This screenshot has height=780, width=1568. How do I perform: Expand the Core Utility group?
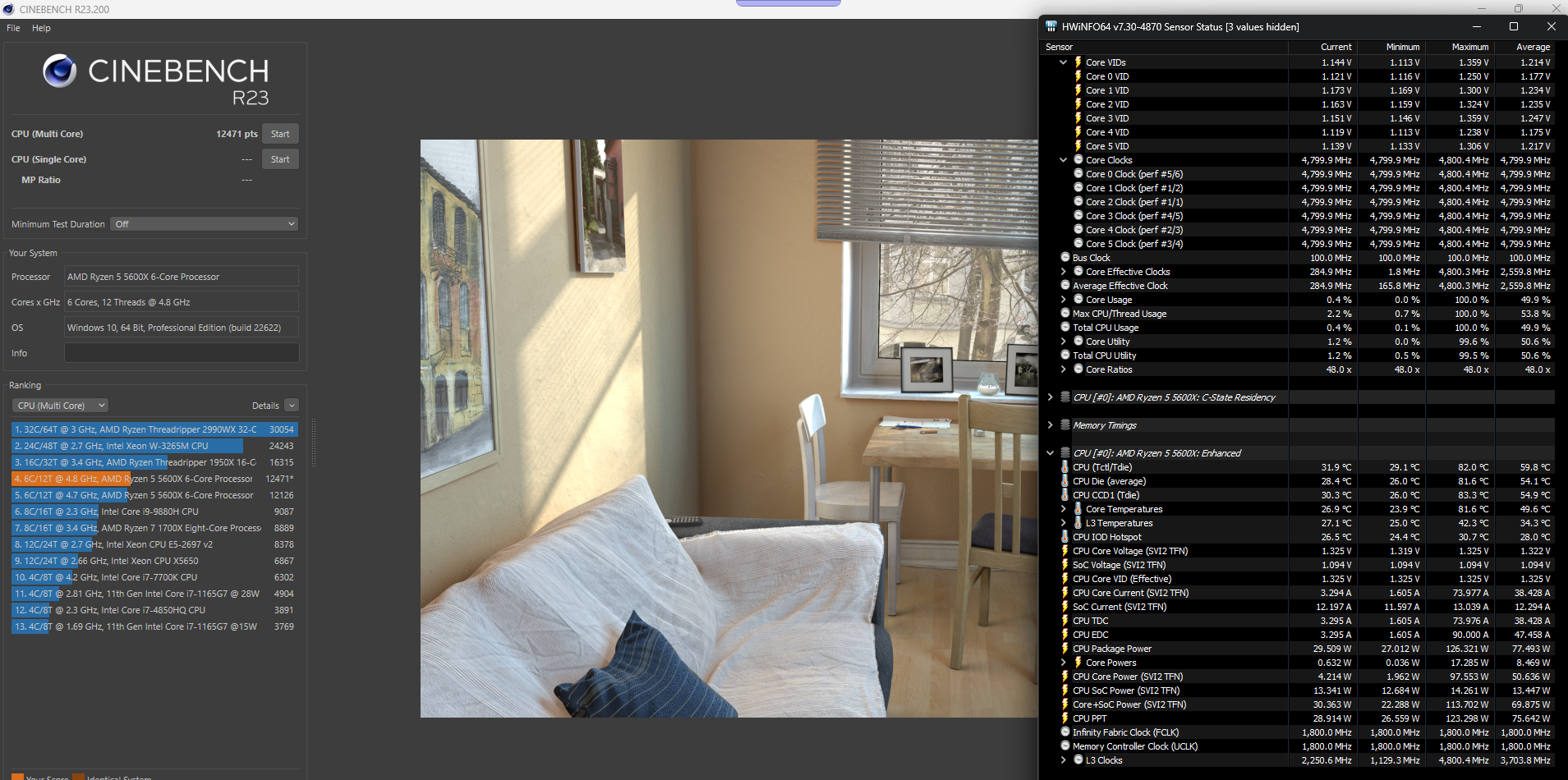point(1063,341)
